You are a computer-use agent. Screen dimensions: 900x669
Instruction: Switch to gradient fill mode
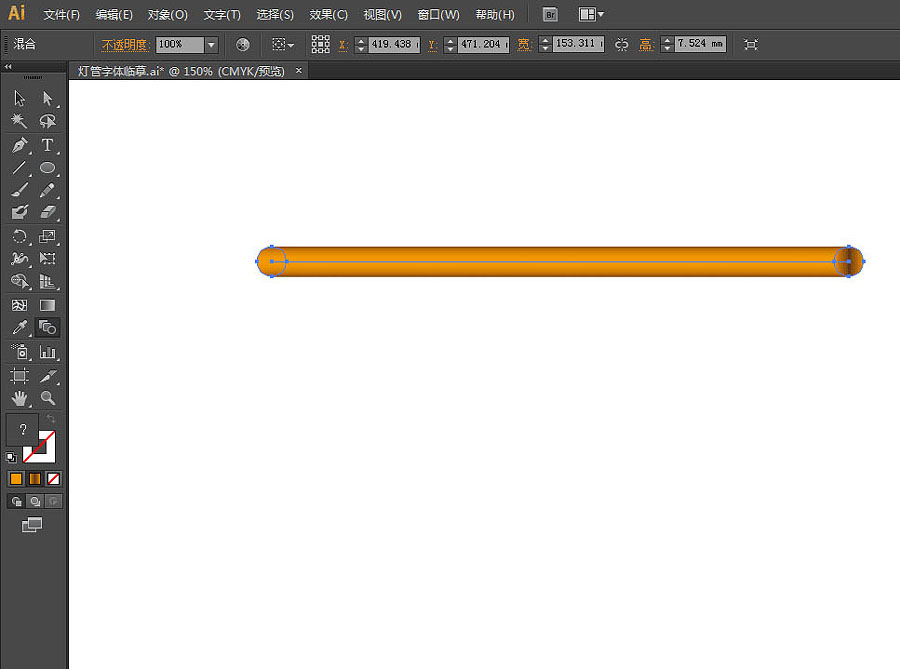pos(35,478)
